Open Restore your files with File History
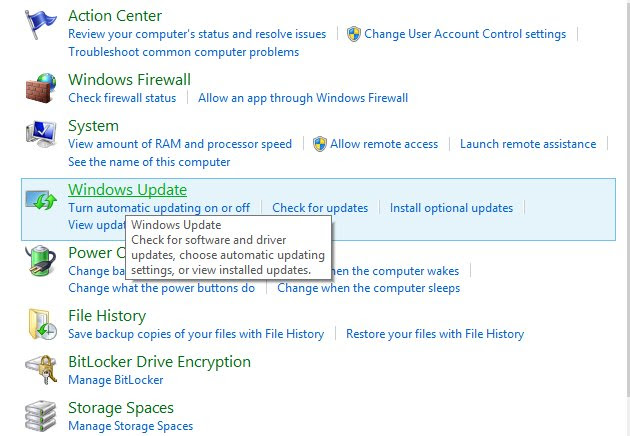 click(x=435, y=334)
